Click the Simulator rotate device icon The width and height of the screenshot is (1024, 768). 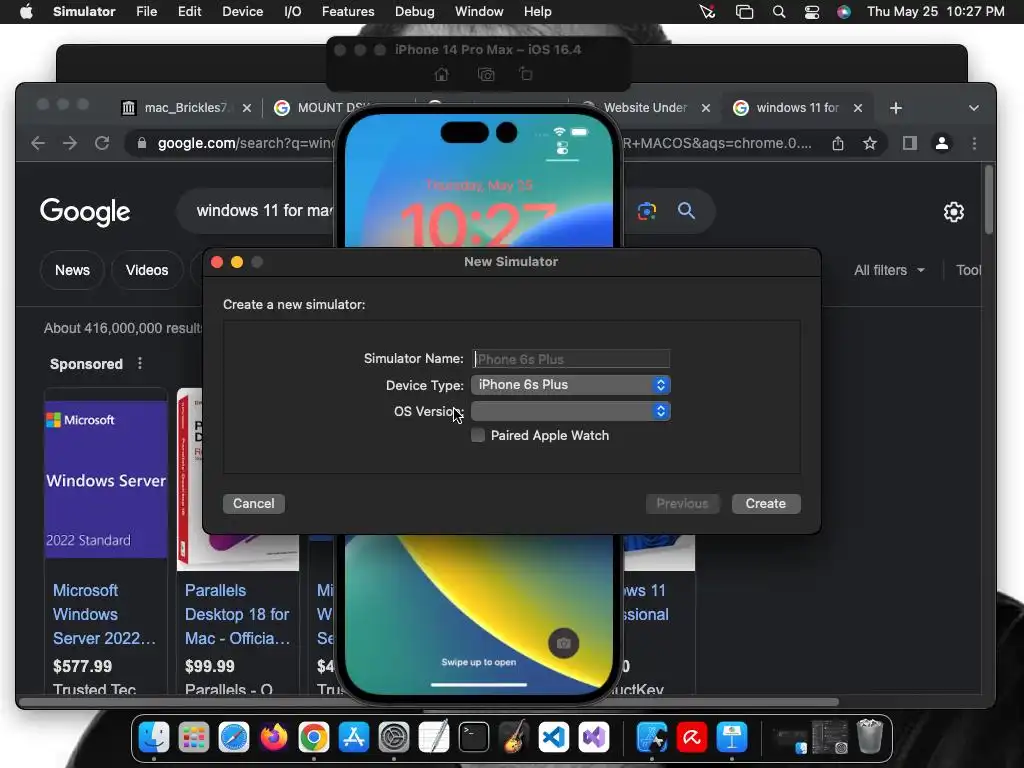click(x=526, y=74)
